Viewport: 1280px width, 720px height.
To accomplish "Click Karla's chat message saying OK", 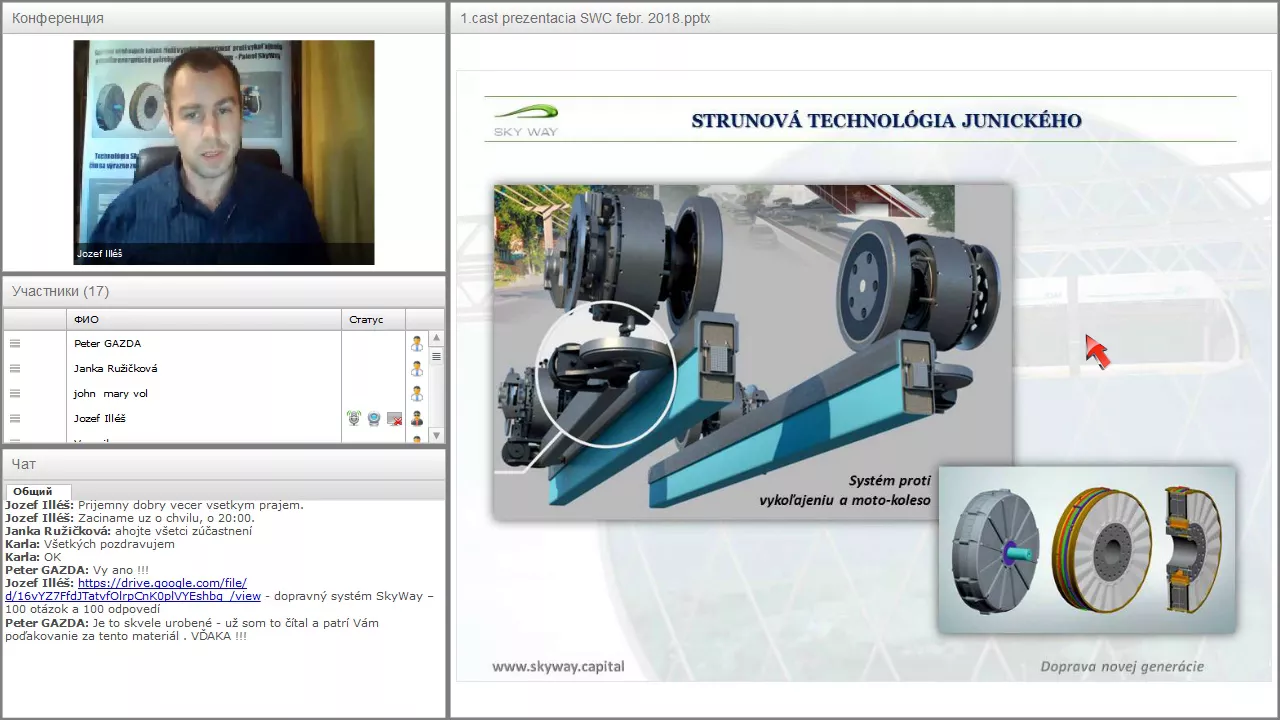I will 33,557.
